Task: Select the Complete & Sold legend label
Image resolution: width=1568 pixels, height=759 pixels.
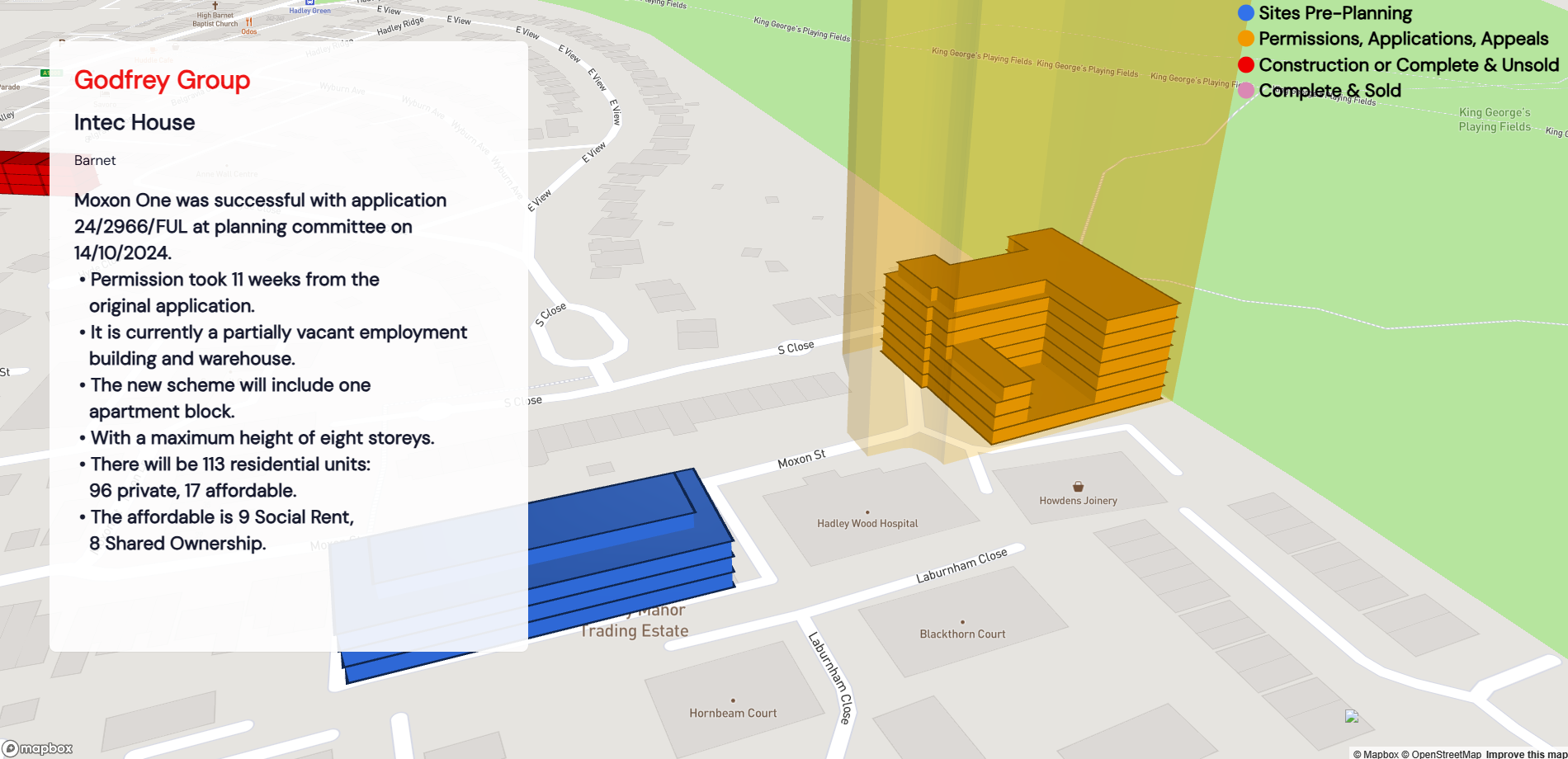Action: pyautogui.click(x=1329, y=90)
